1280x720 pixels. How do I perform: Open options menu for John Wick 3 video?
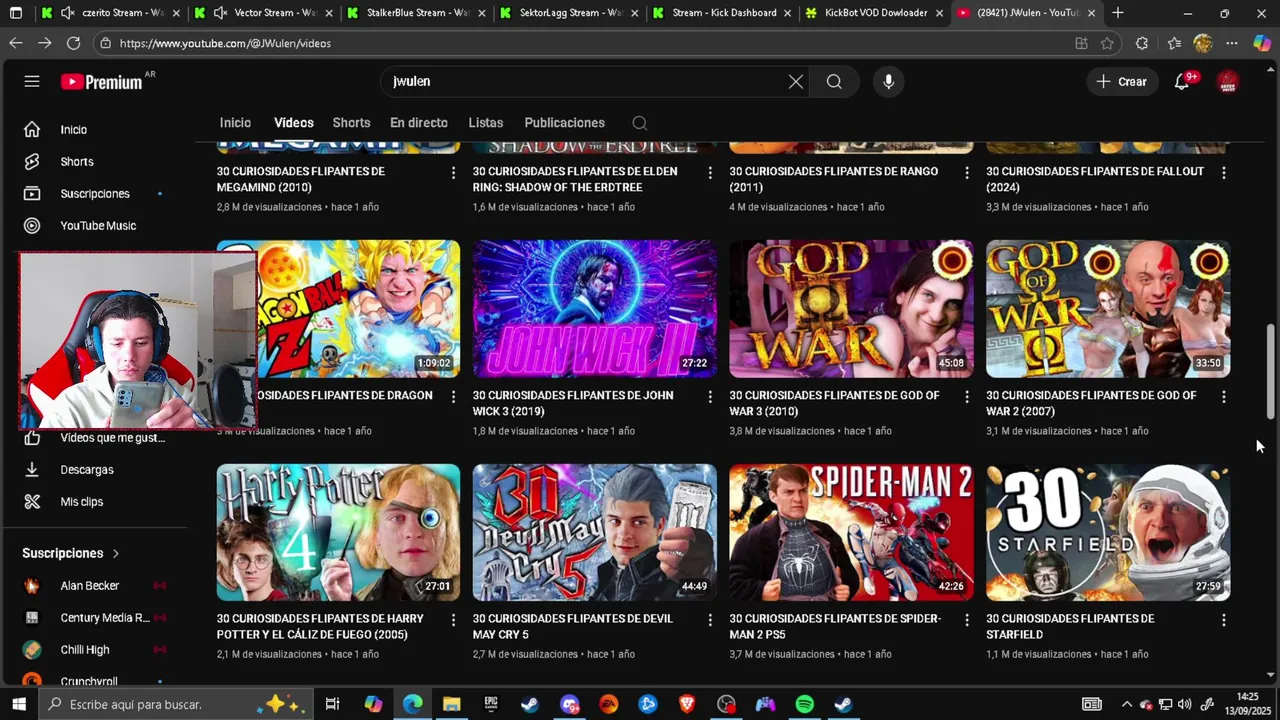[x=710, y=397]
